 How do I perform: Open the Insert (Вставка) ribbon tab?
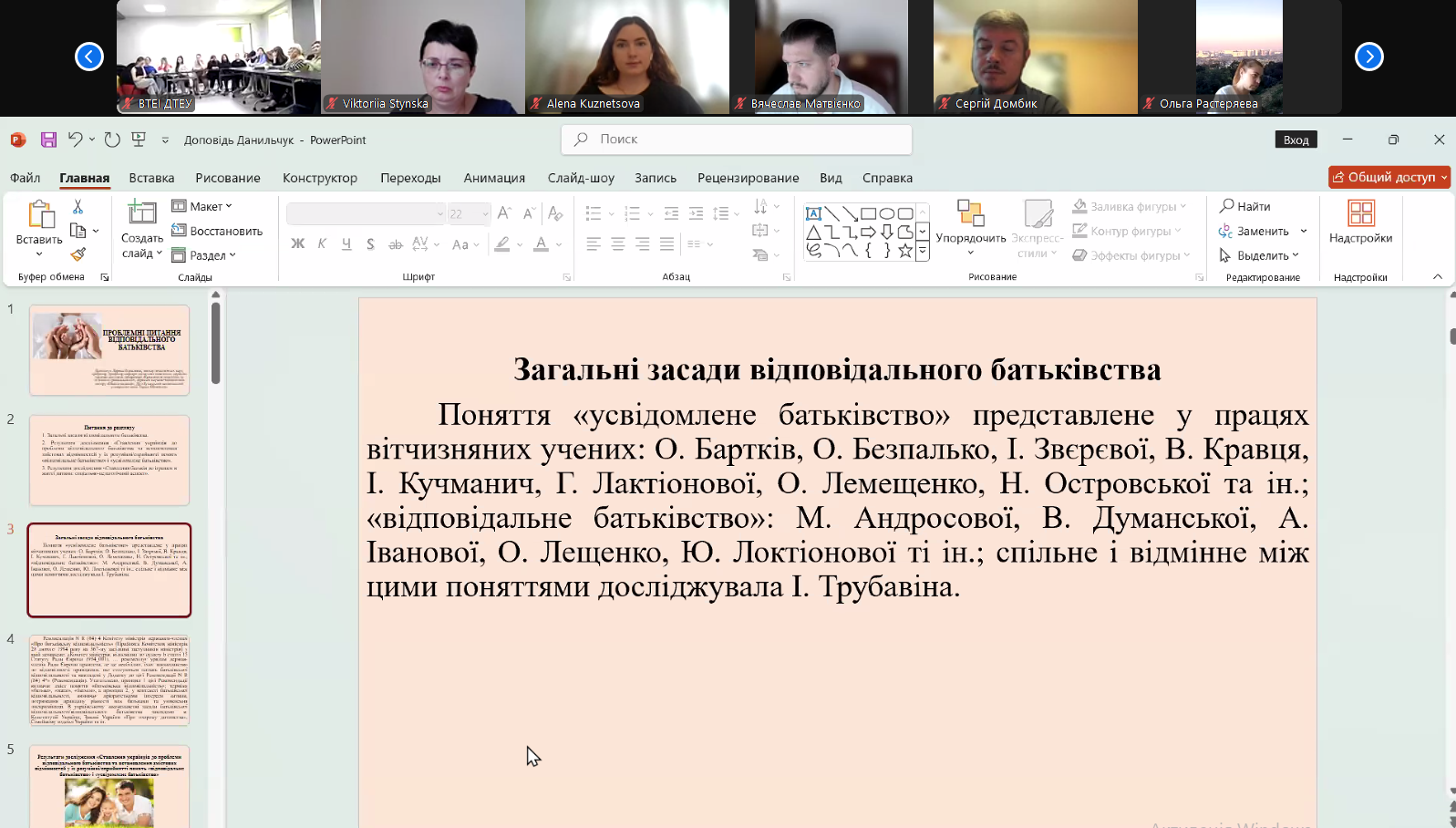click(151, 178)
